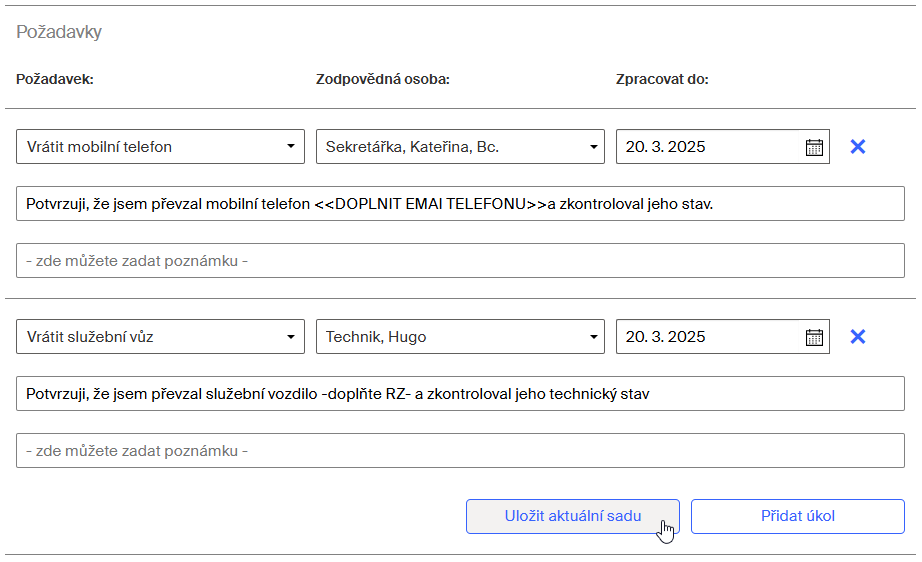922x562 pixels.
Task: Expand the Vrátit mobilní telefon dropdown
Action: 160,146
